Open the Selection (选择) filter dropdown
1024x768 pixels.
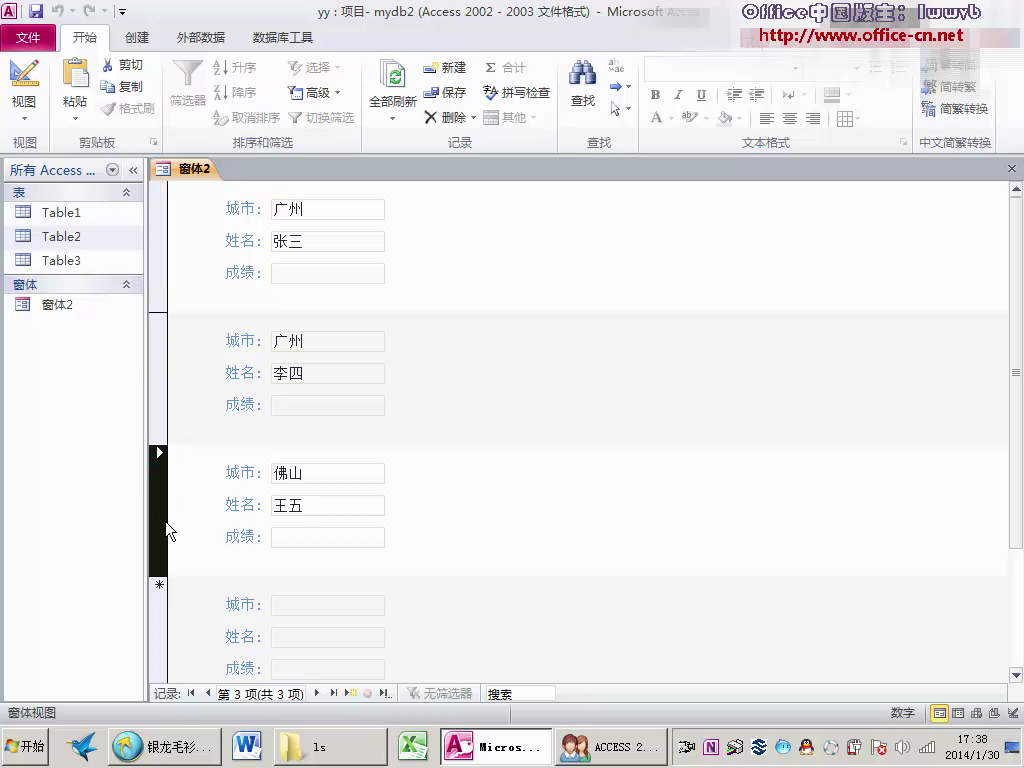(x=315, y=67)
